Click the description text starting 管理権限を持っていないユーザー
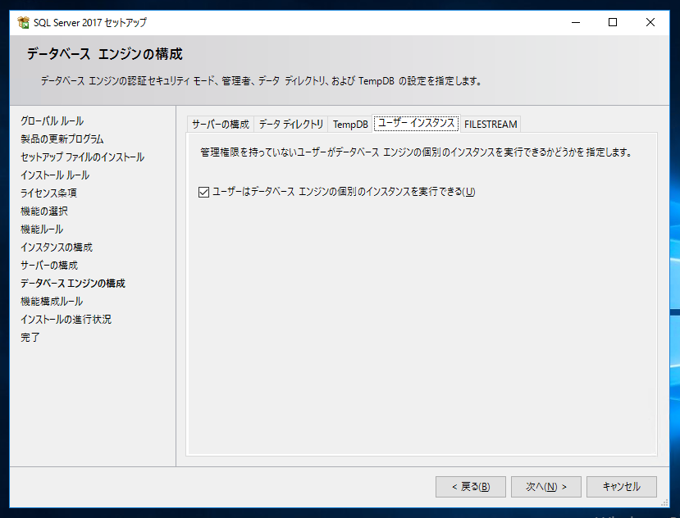 tap(416, 153)
